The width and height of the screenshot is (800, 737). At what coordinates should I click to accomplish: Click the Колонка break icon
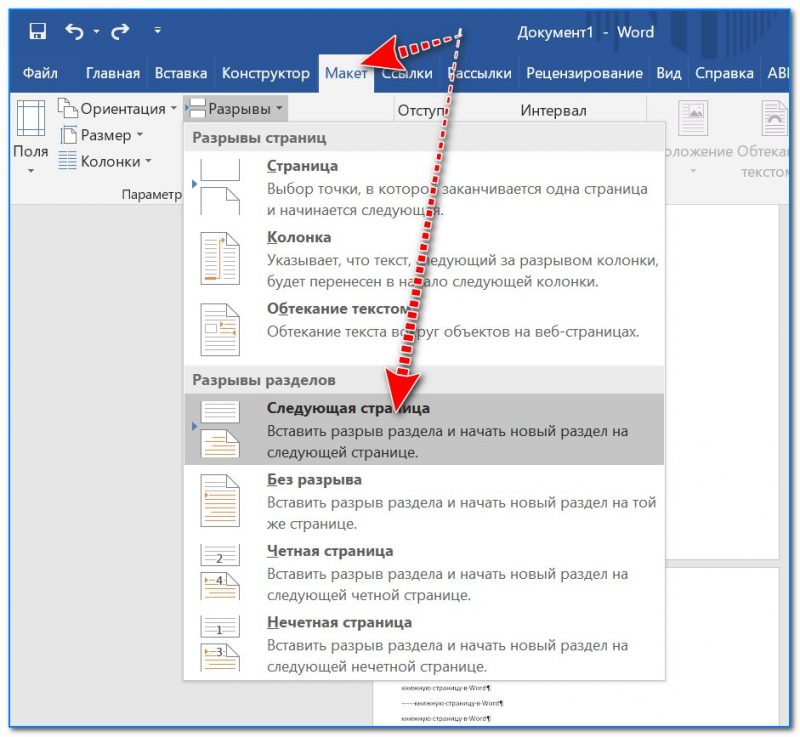(x=220, y=258)
